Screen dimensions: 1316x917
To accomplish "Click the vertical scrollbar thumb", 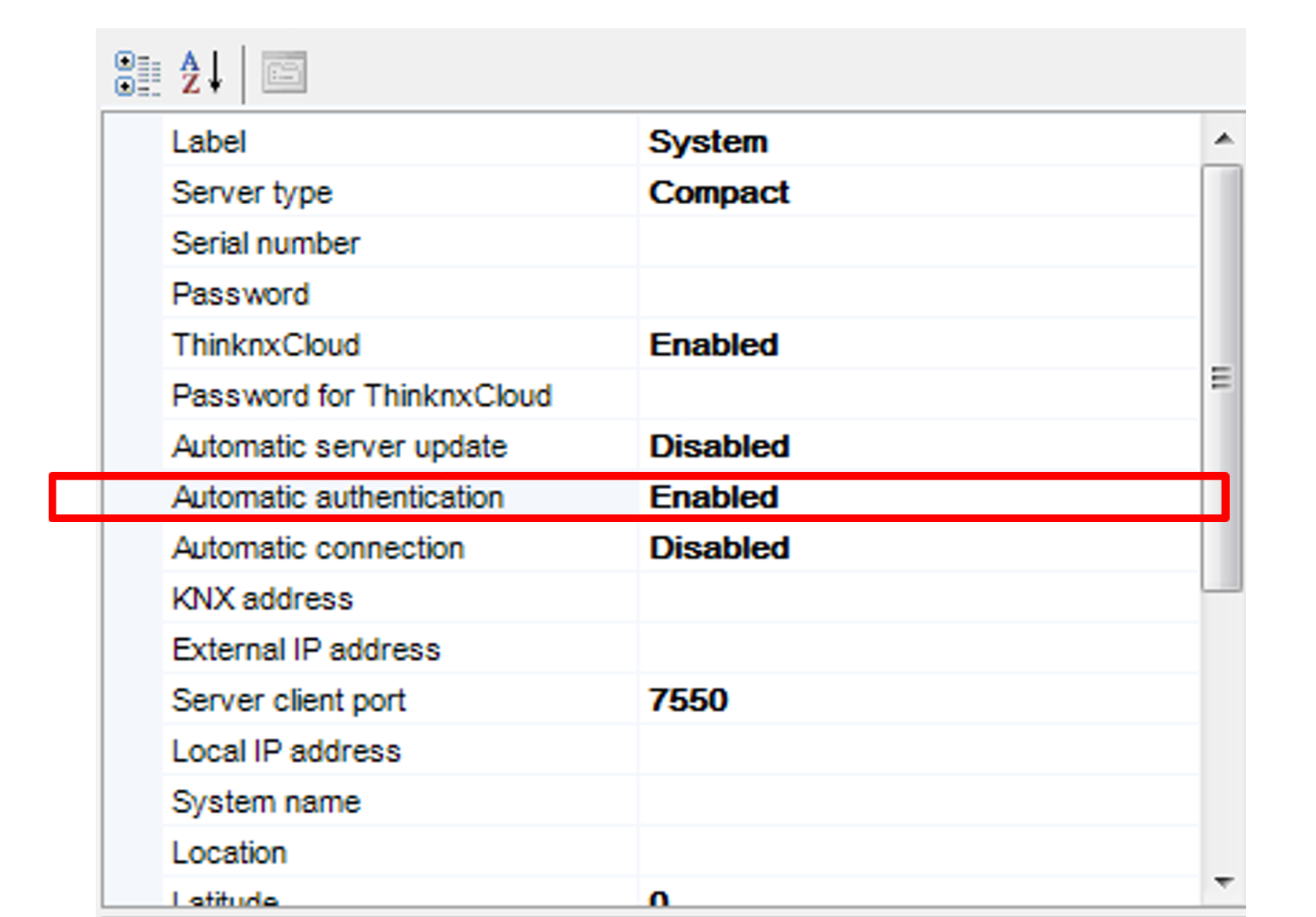I will tap(1221, 377).
